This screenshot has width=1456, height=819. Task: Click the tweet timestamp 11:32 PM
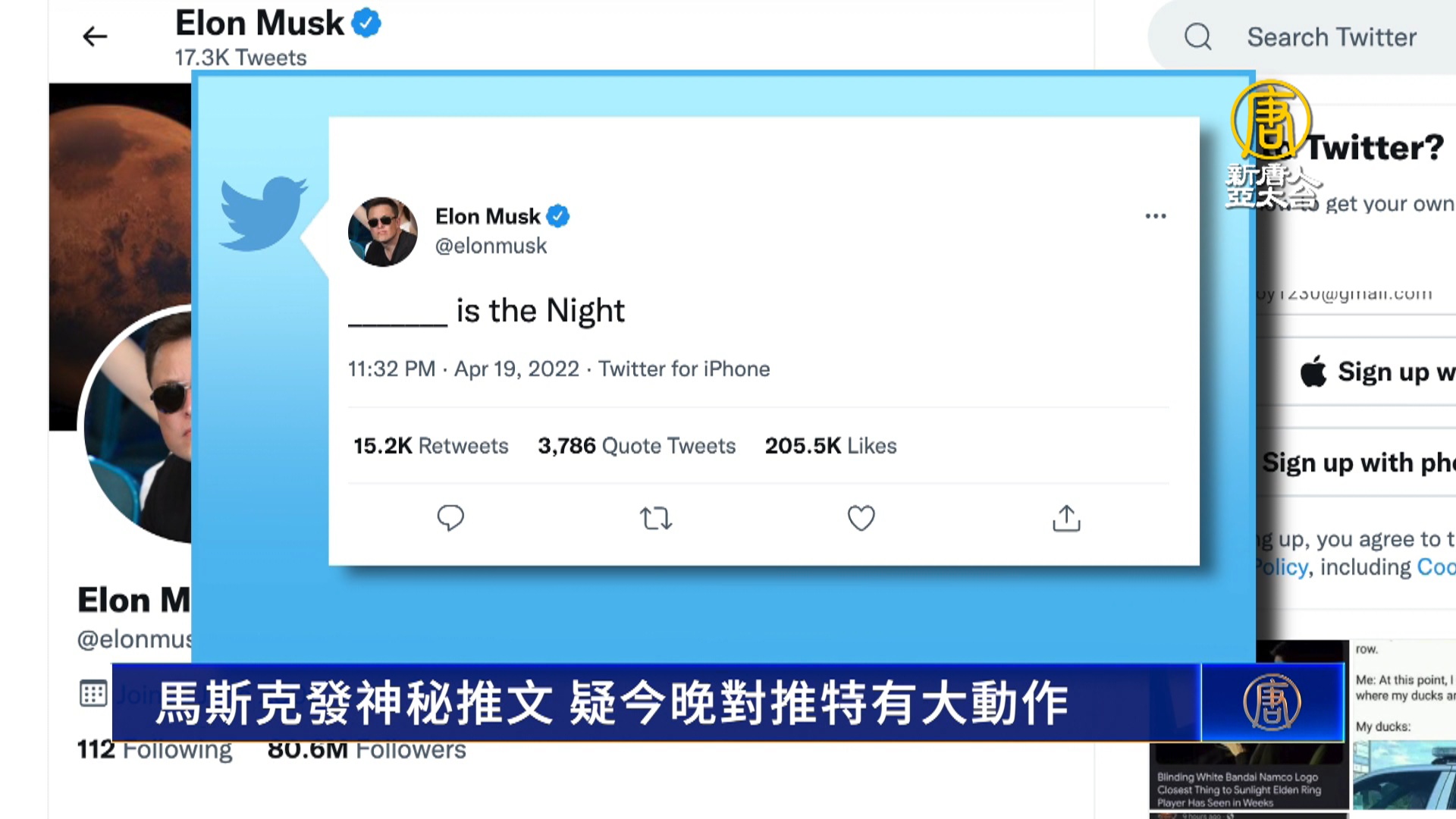click(x=391, y=369)
